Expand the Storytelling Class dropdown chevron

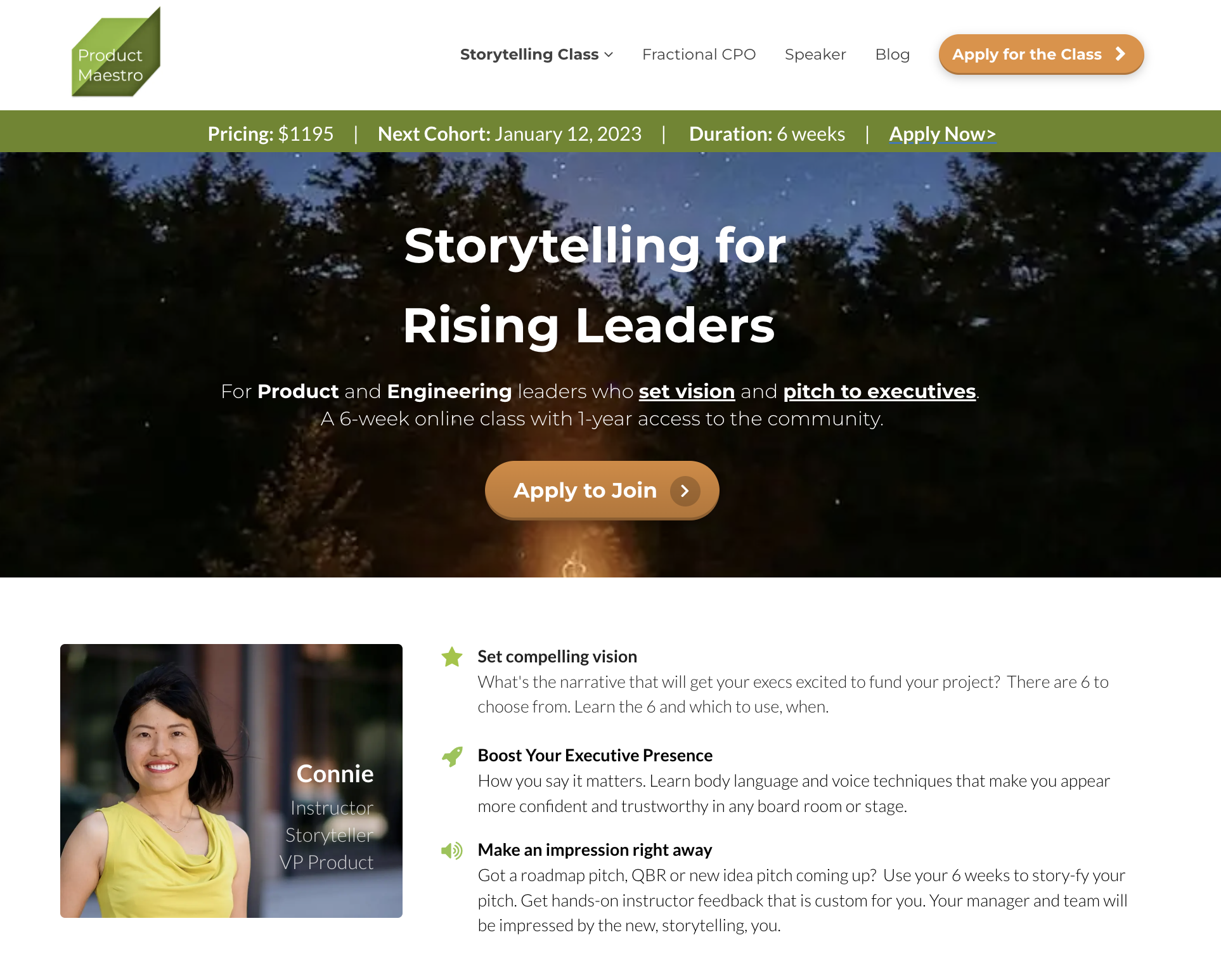point(609,55)
